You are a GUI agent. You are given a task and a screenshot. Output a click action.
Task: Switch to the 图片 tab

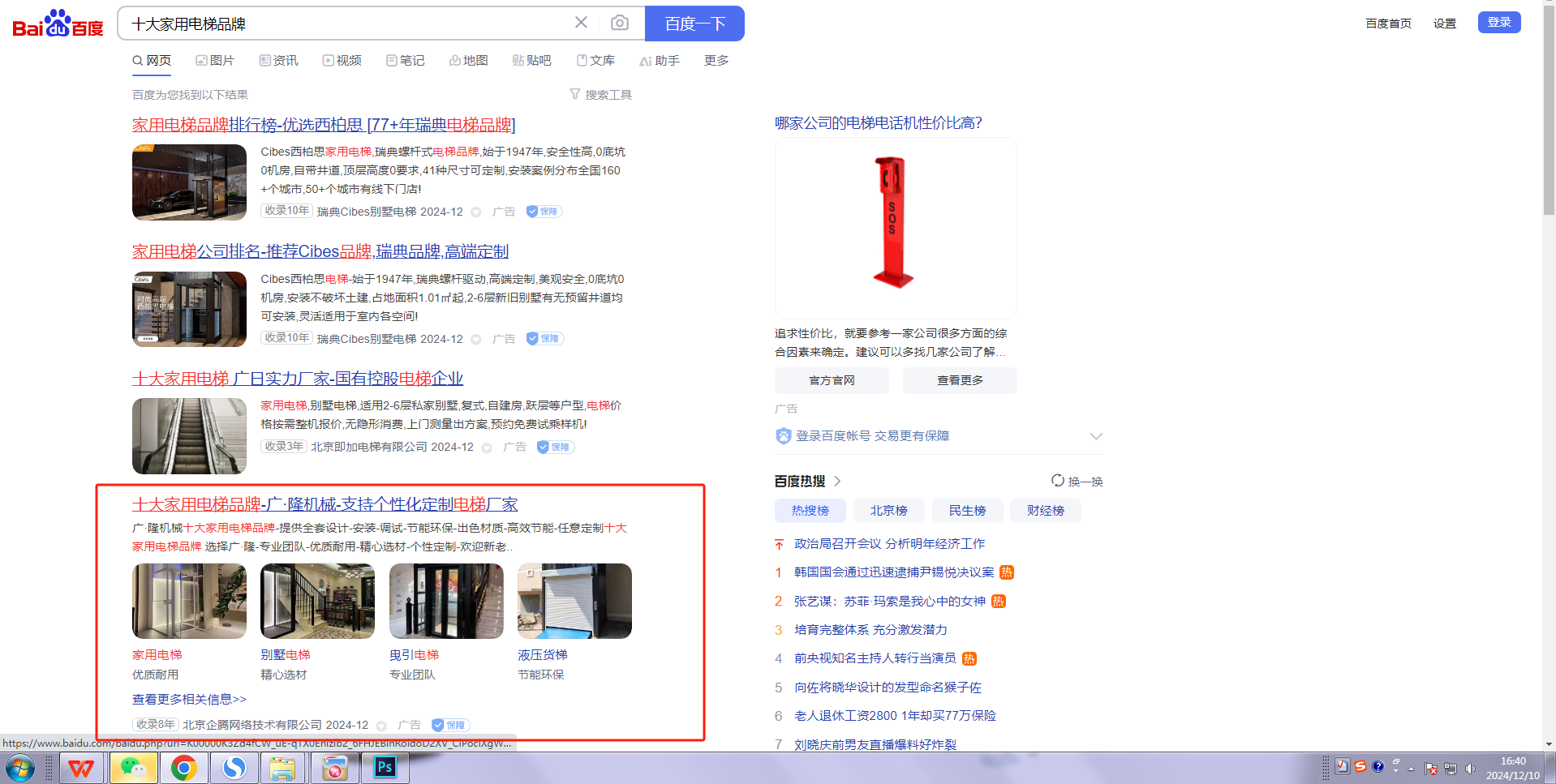point(215,61)
